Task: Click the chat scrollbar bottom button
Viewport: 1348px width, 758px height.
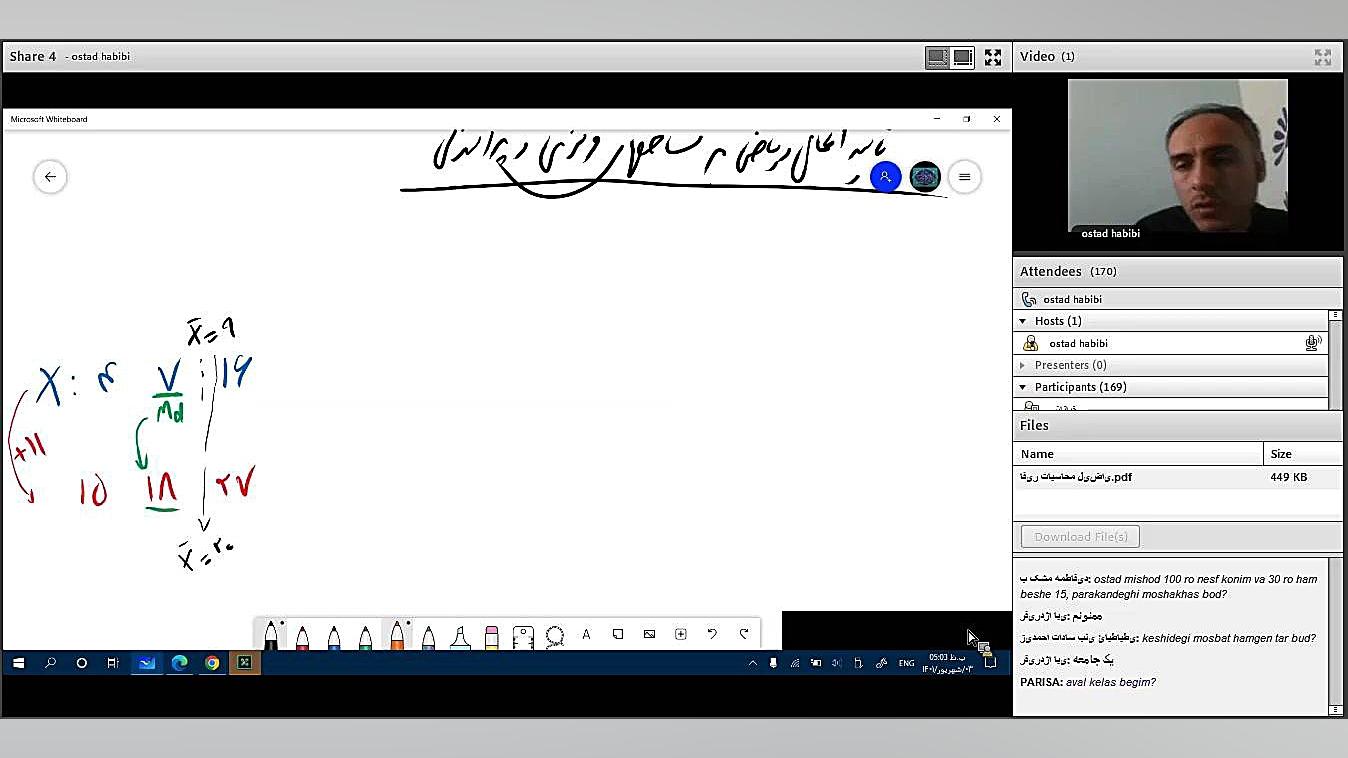Action: coord(1336,710)
